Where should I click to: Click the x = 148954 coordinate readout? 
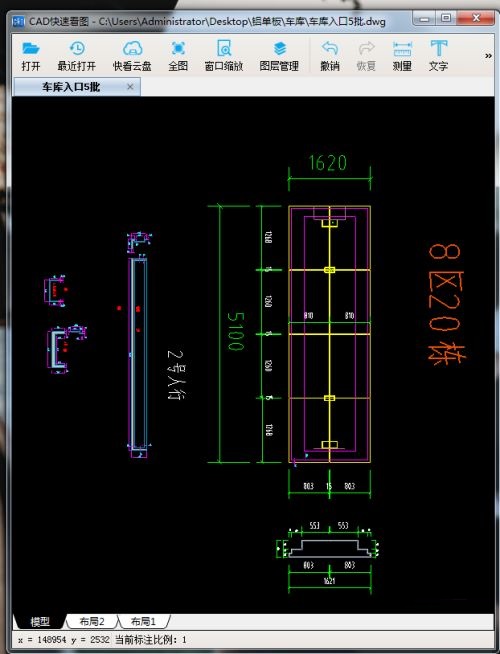pos(63,639)
